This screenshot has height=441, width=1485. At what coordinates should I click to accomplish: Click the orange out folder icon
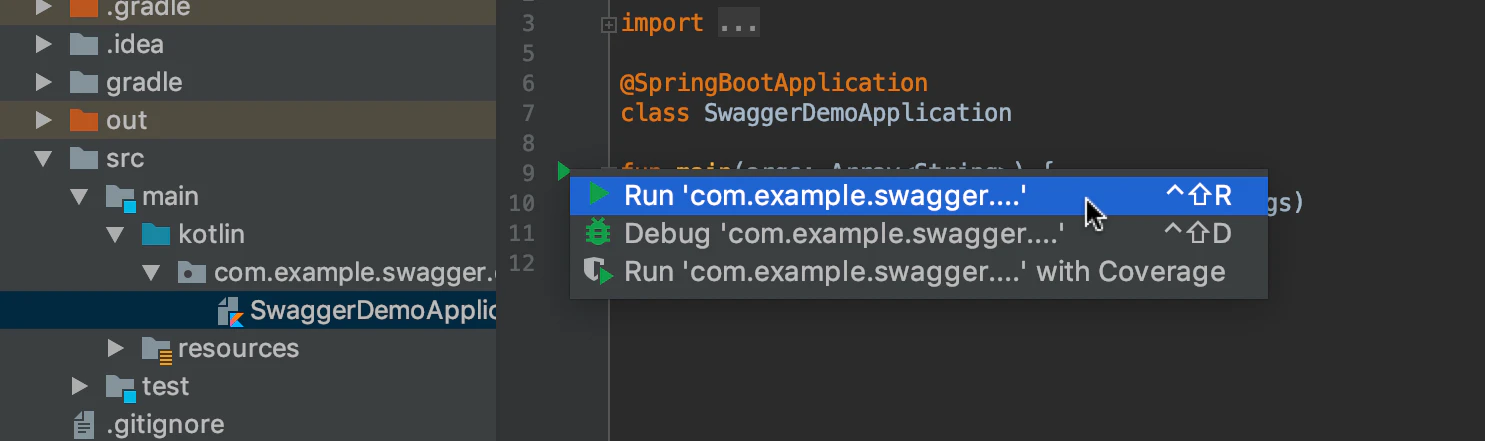point(83,120)
